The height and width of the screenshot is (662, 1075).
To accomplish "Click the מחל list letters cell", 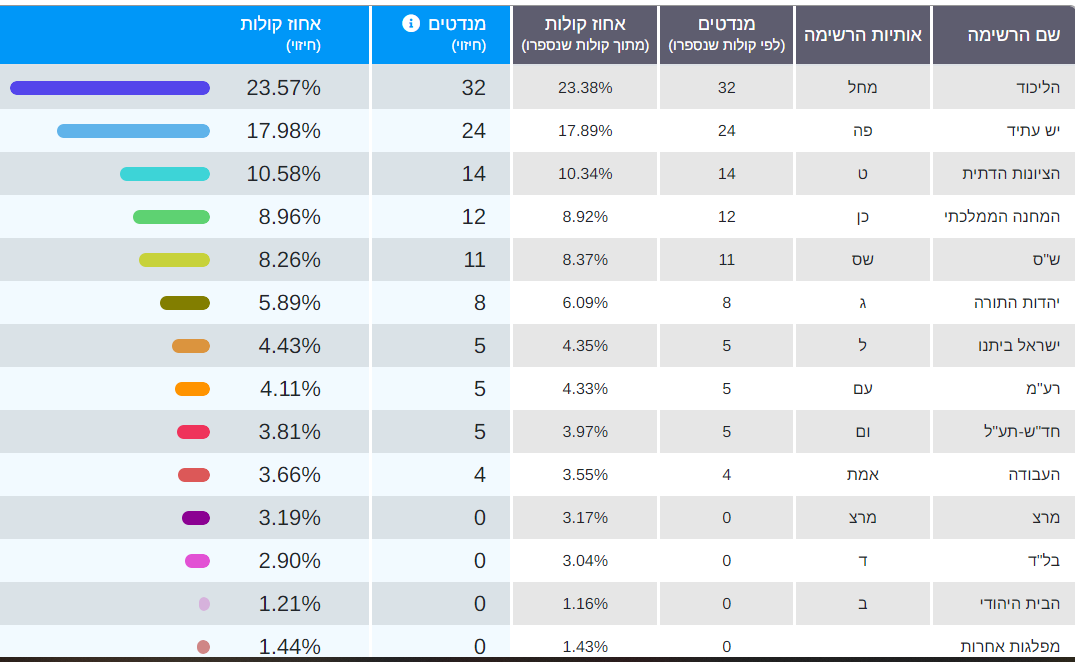I will (863, 88).
